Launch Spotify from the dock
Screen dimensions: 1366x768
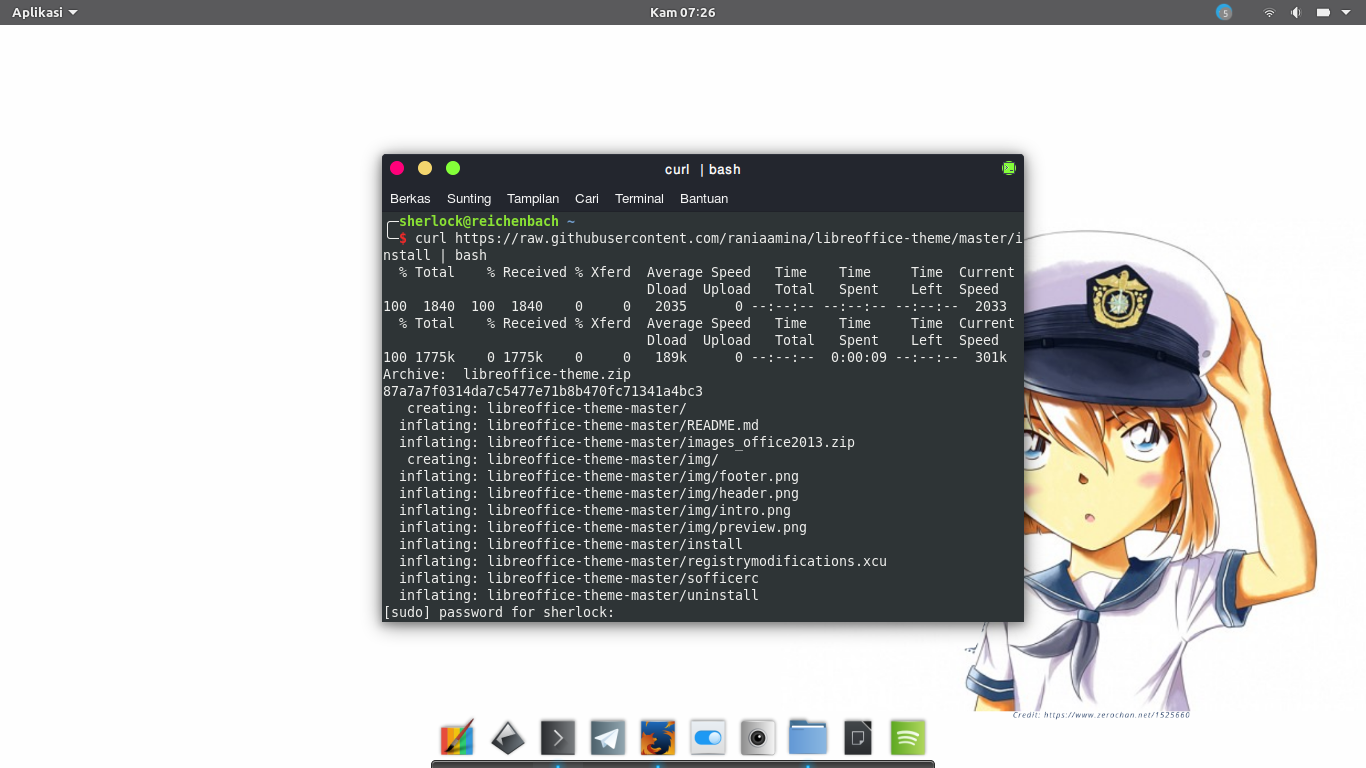908,738
